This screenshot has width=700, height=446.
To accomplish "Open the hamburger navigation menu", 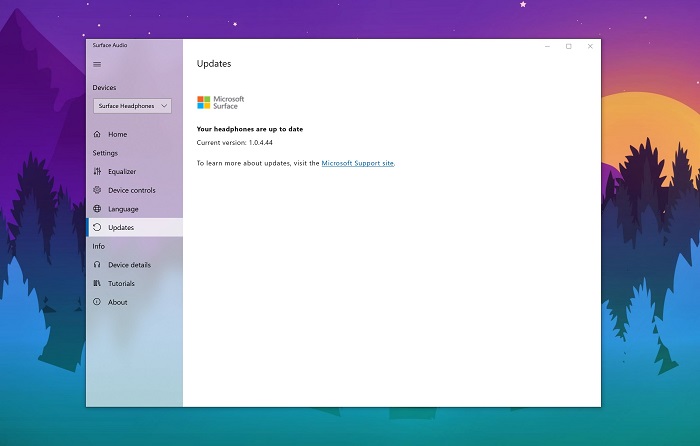I will pyautogui.click(x=97, y=64).
